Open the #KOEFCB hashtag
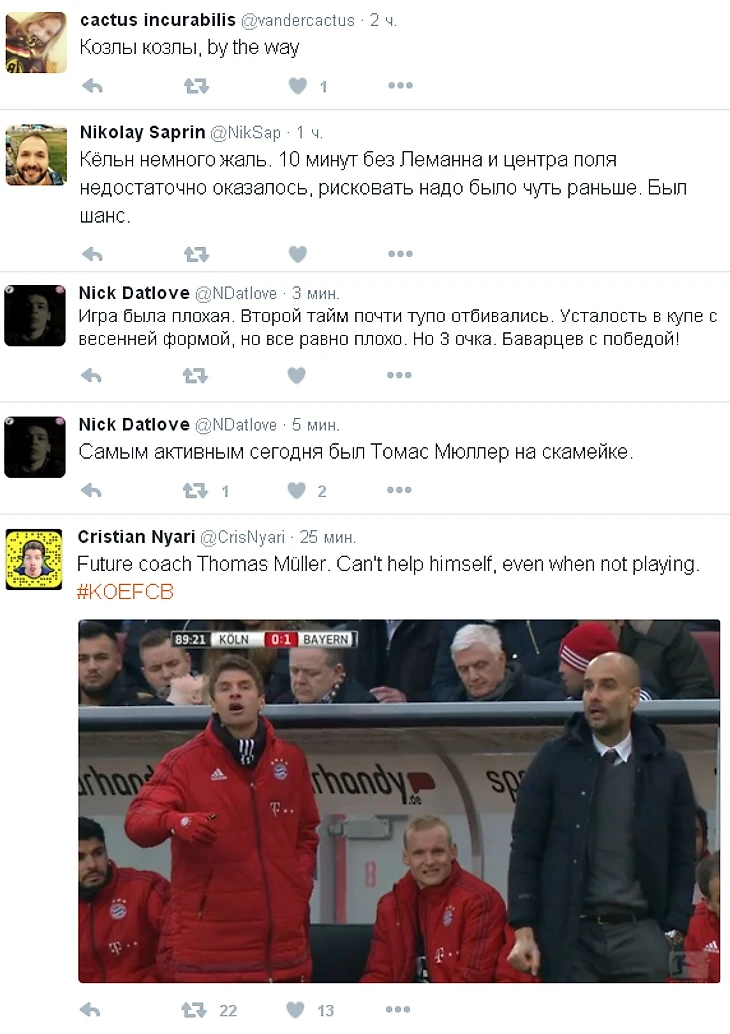730x1034 pixels. click(x=125, y=592)
